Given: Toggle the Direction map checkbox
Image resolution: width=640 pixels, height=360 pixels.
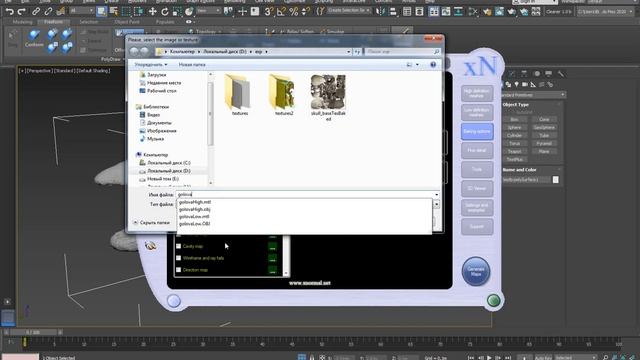Looking at the screenshot, I should click(178, 270).
